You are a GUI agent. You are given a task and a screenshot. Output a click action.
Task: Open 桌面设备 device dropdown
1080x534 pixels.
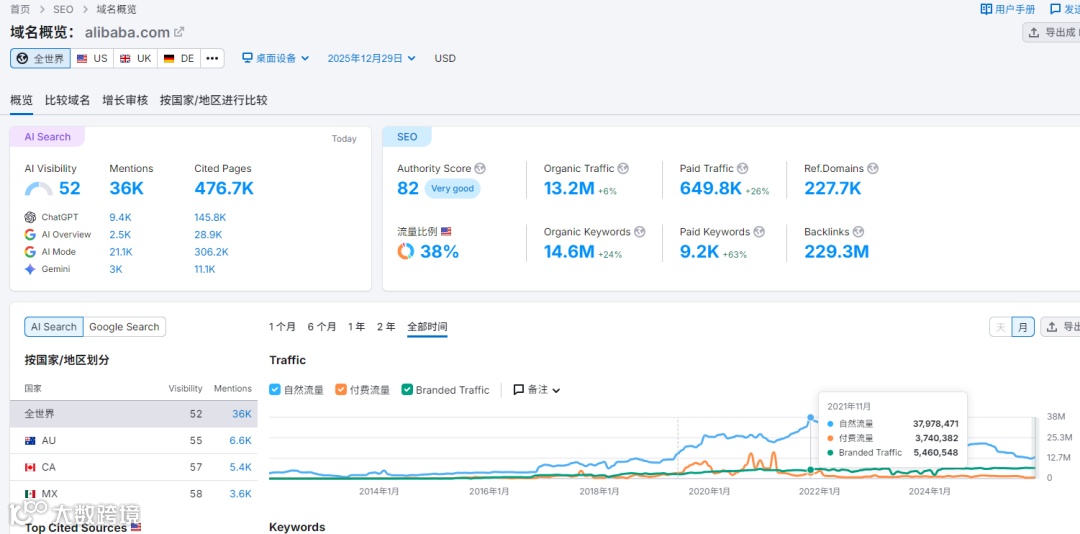click(x=276, y=59)
